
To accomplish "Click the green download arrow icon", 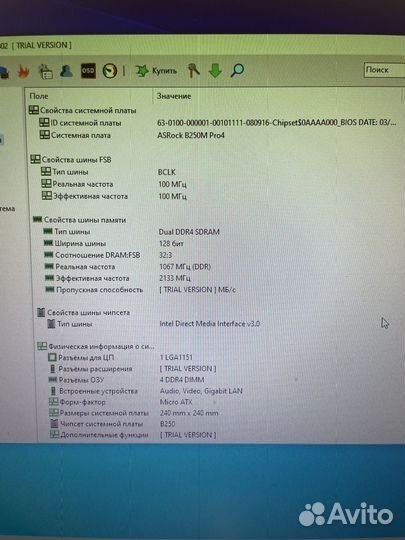I will [x=215, y=71].
